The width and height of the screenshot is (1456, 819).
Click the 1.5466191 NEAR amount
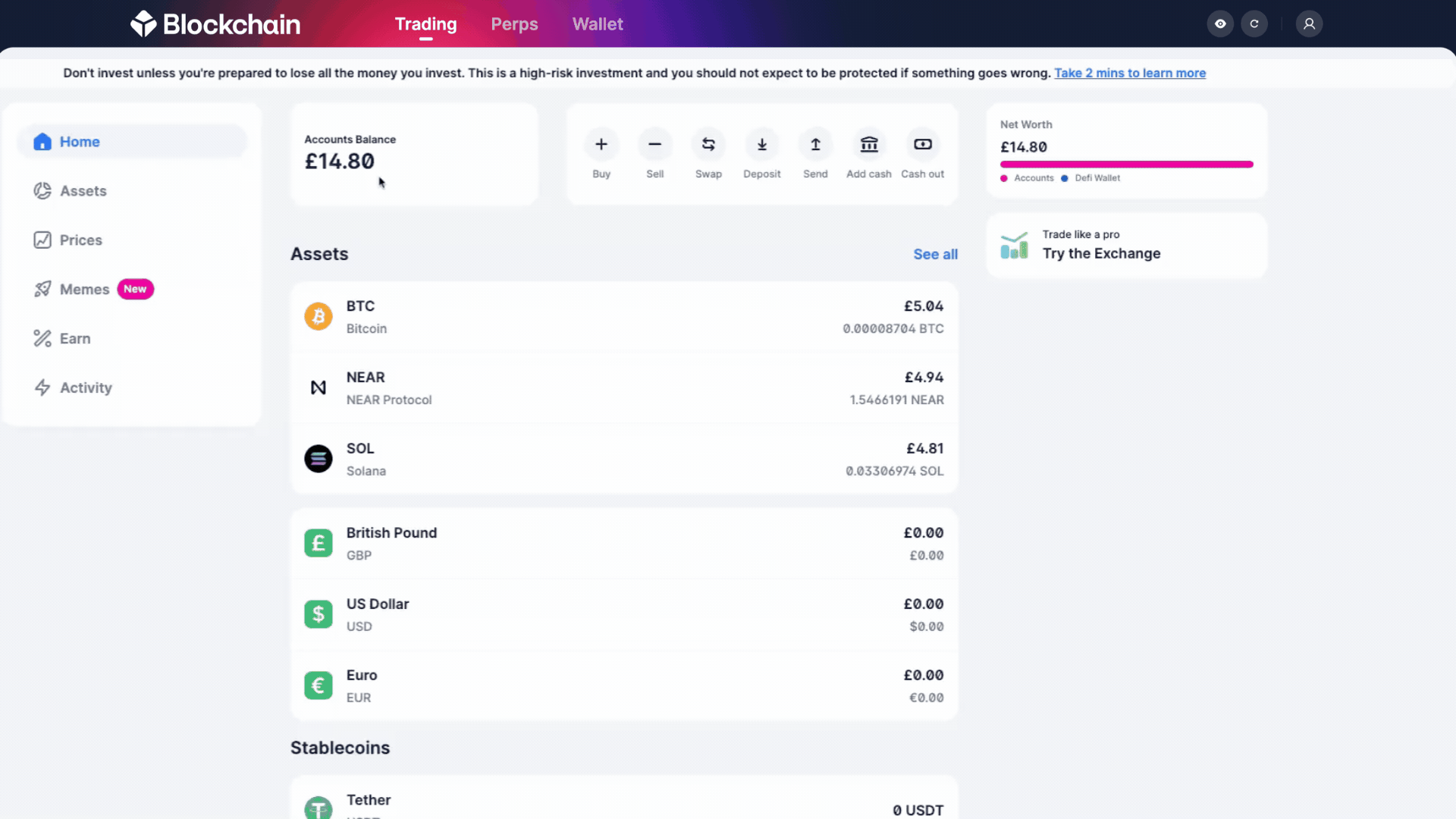pos(896,400)
